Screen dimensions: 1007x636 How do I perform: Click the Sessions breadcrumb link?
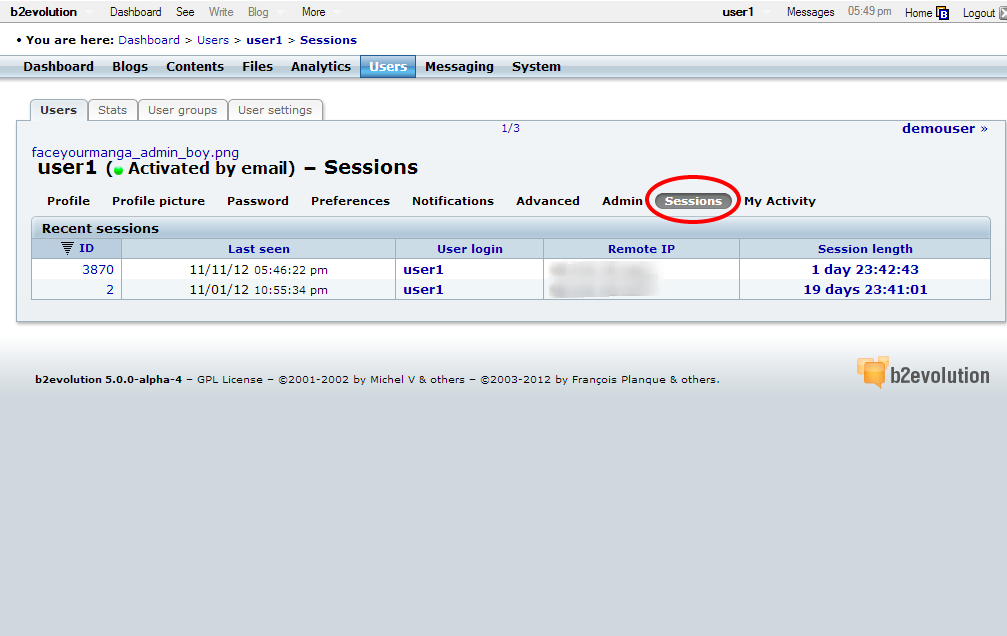pyautogui.click(x=328, y=40)
